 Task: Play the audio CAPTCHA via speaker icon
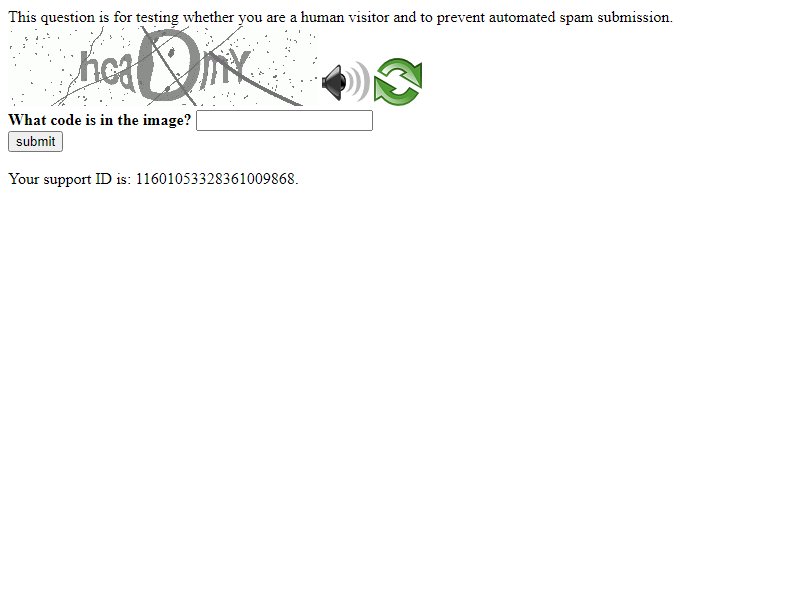(x=345, y=82)
